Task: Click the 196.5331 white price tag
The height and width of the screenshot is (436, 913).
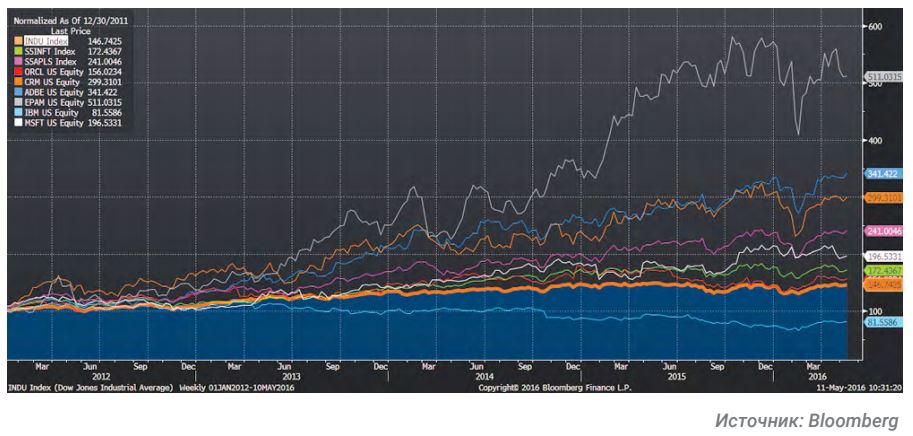Action: (x=879, y=256)
